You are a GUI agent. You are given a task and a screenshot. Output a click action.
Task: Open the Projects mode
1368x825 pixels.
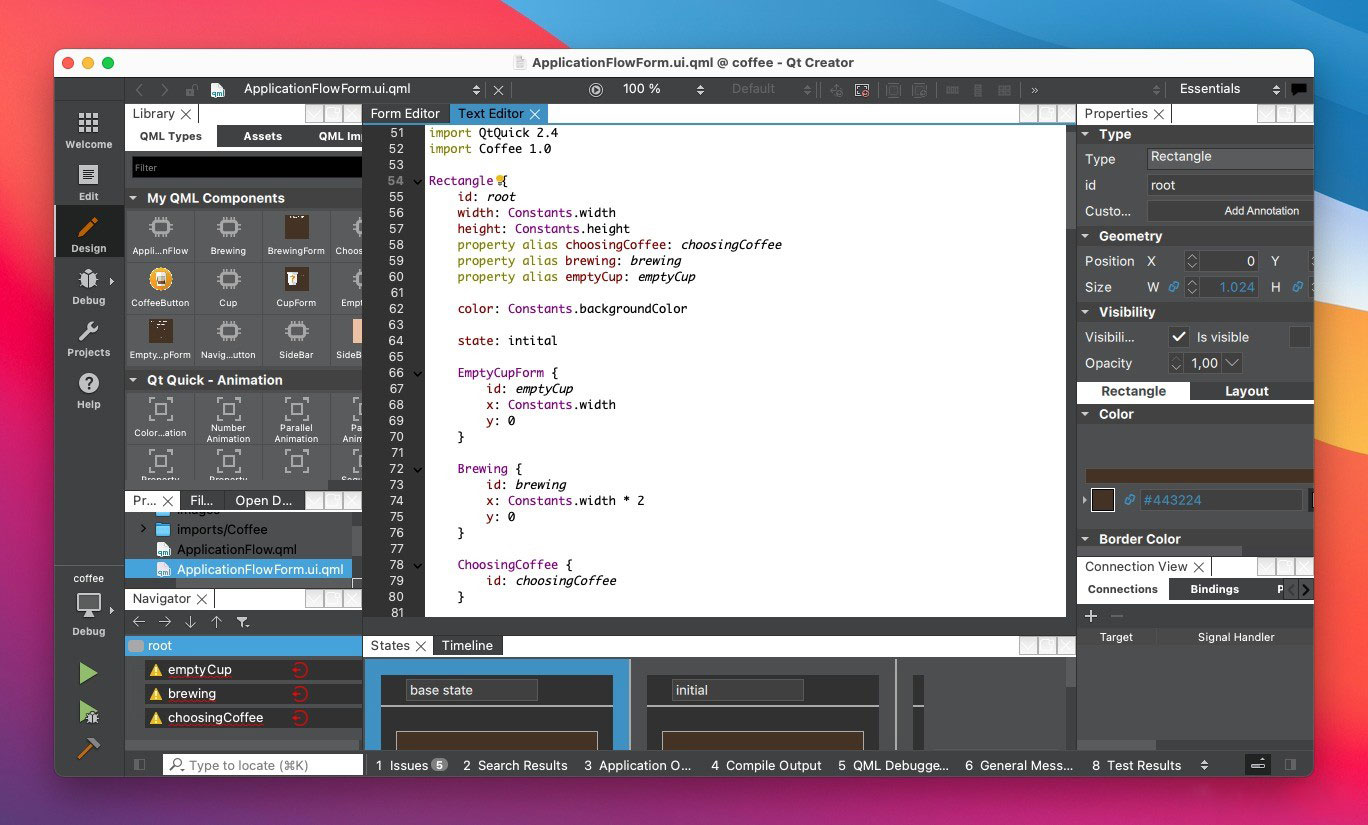(x=88, y=337)
